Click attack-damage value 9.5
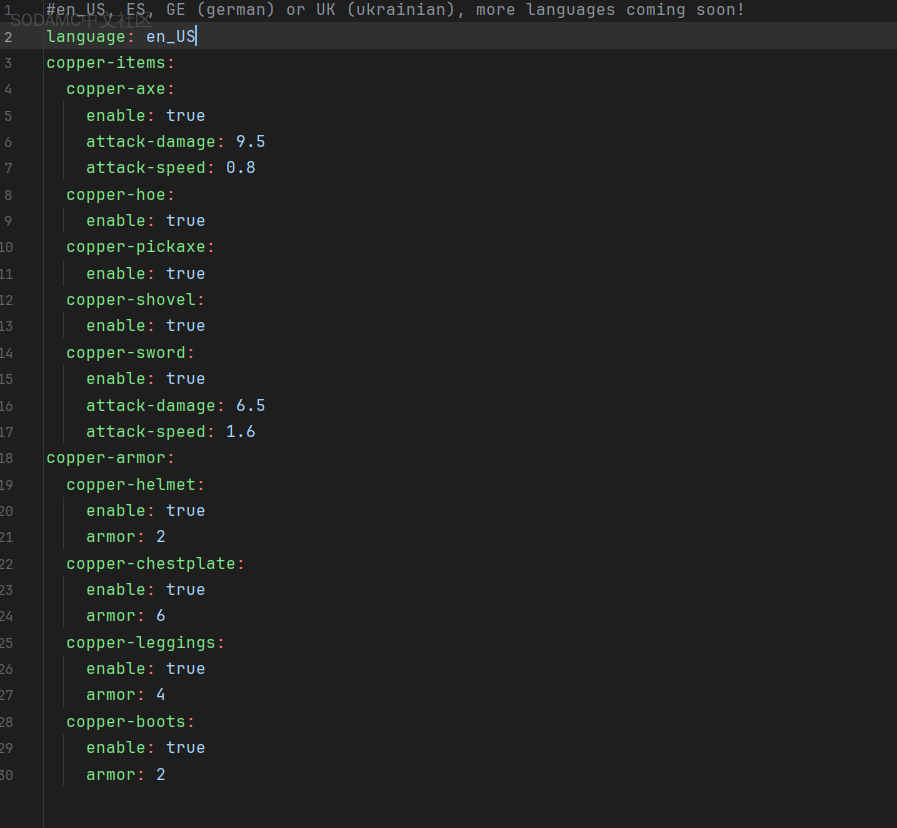This screenshot has height=828, width=897. tap(251, 142)
